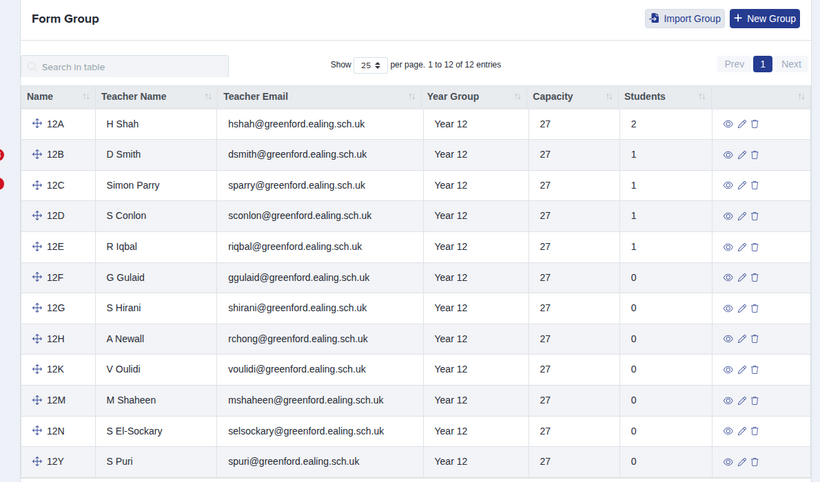820x482 pixels.
Task: Click the Form Group heading
Action: [65, 19]
